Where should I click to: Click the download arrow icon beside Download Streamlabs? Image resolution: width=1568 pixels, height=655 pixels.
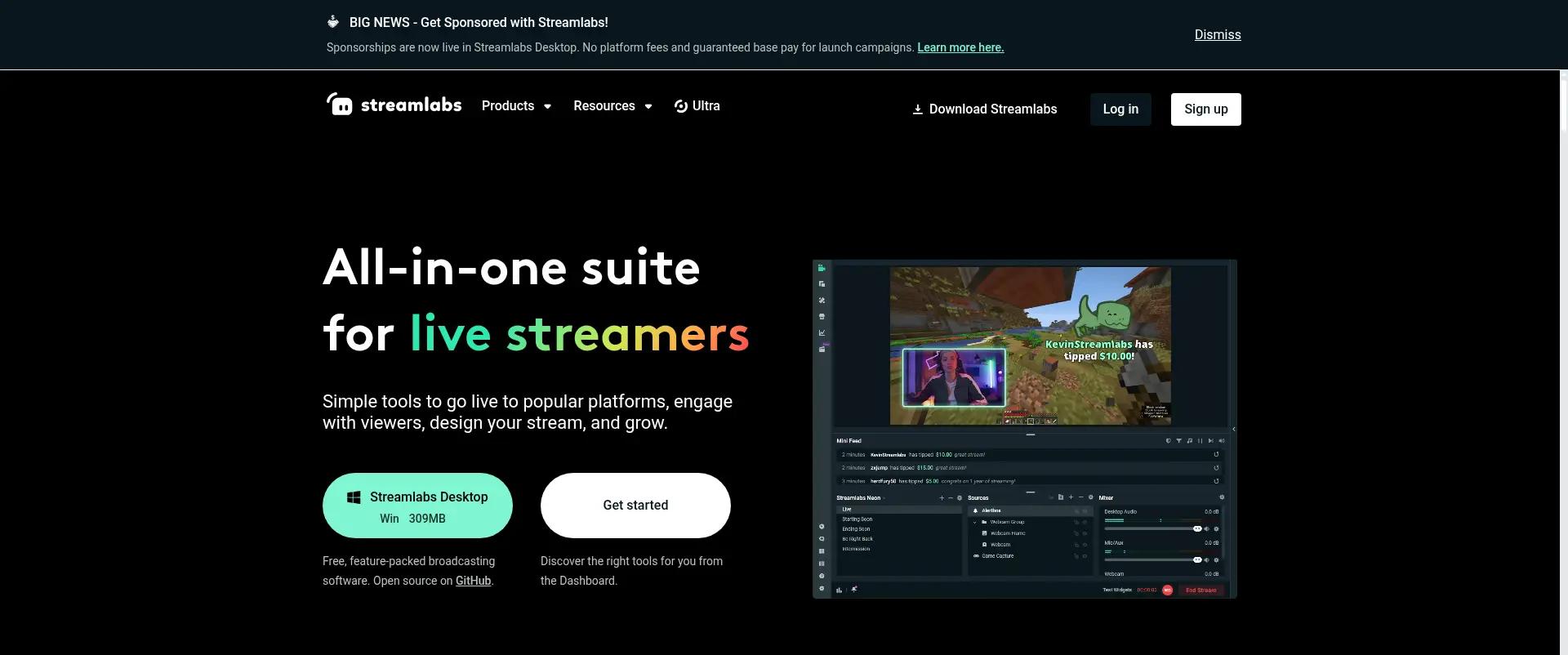917,109
